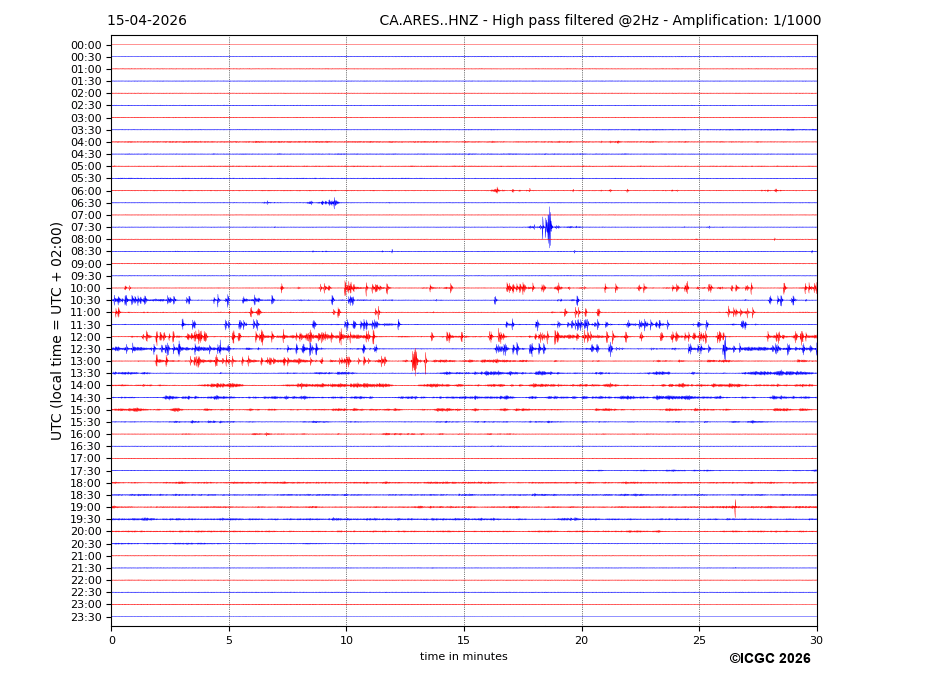Click the 'time in minutes' axis label

(x=463, y=657)
